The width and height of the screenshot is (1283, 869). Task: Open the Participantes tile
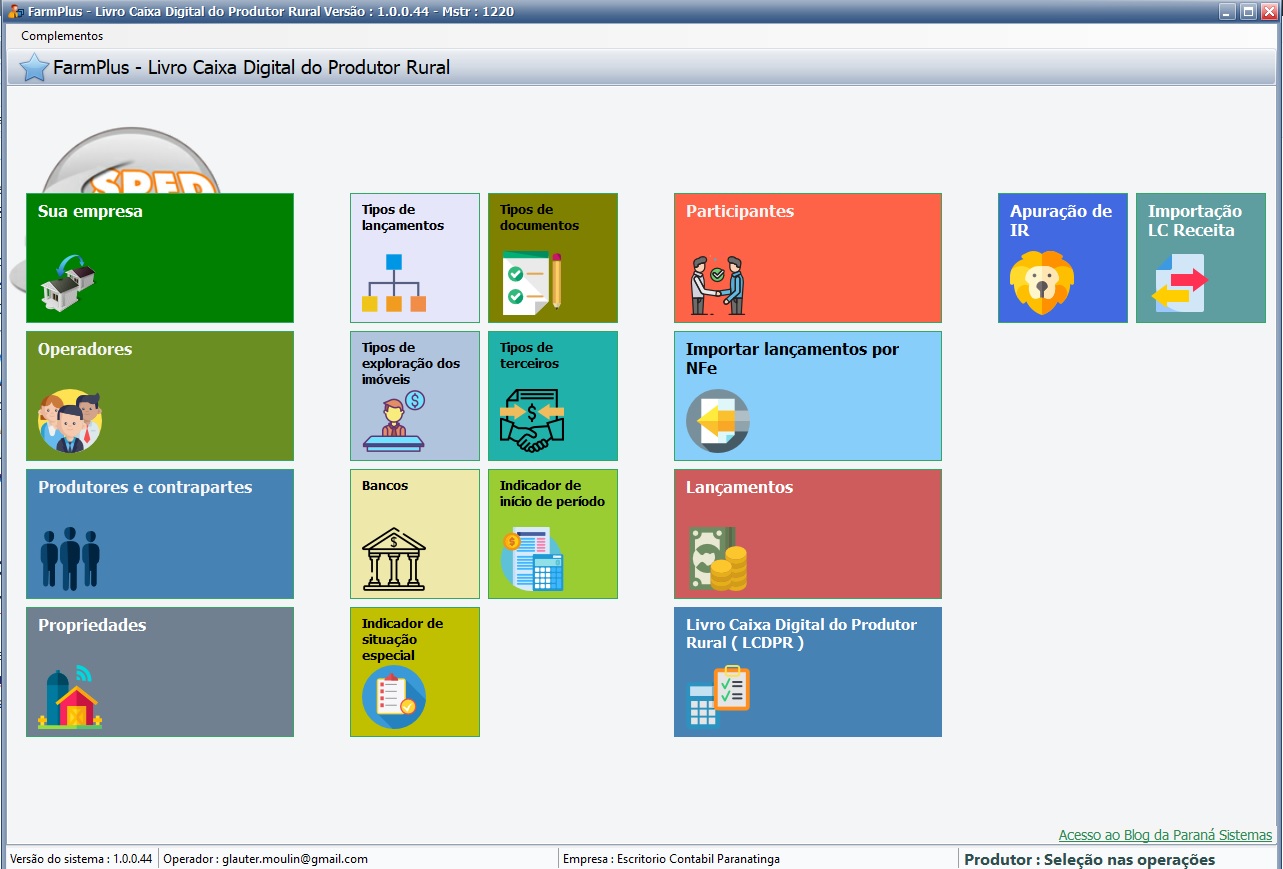tap(808, 258)
